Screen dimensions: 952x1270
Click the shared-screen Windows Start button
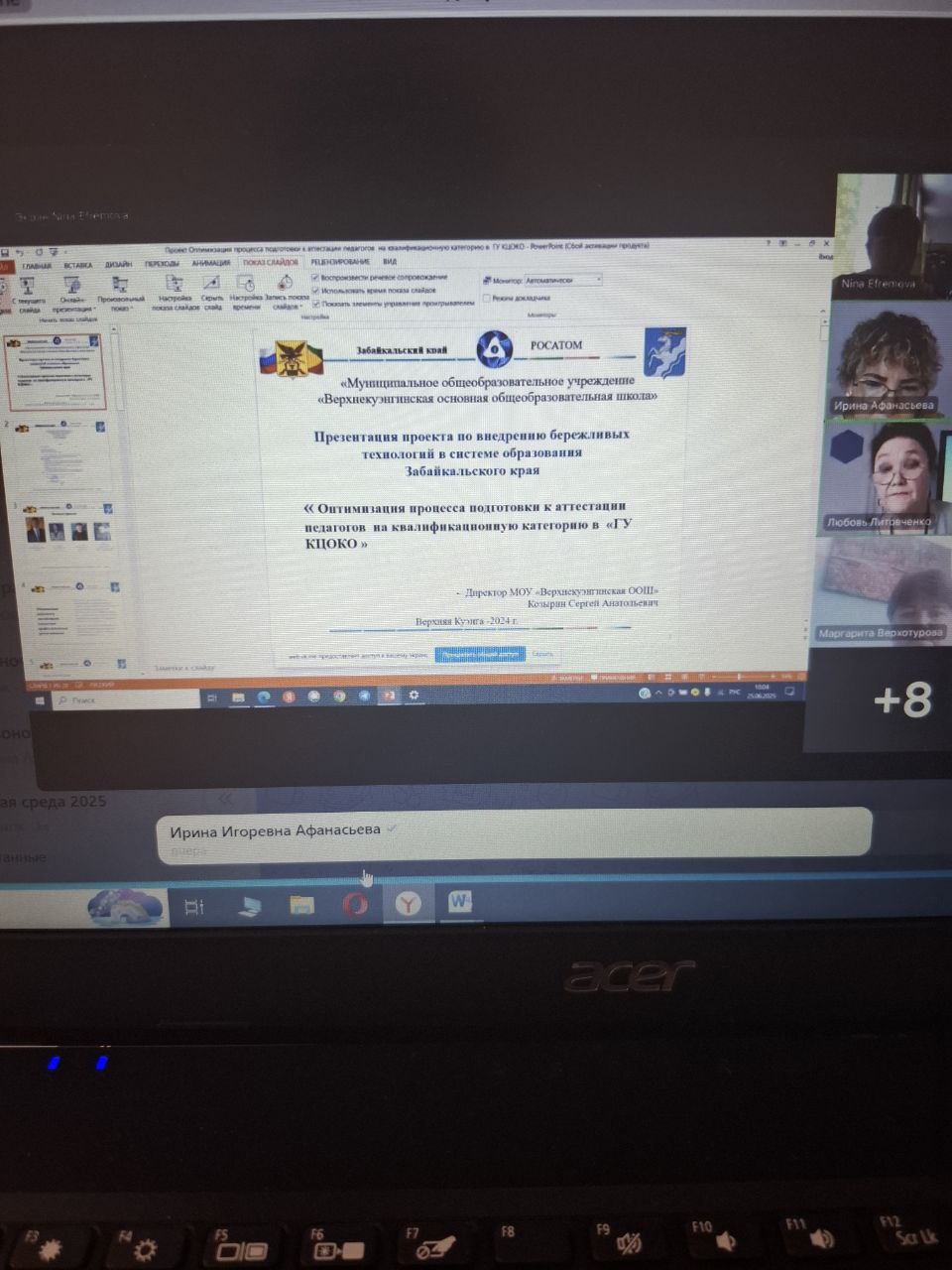click(x=40, y=700)
